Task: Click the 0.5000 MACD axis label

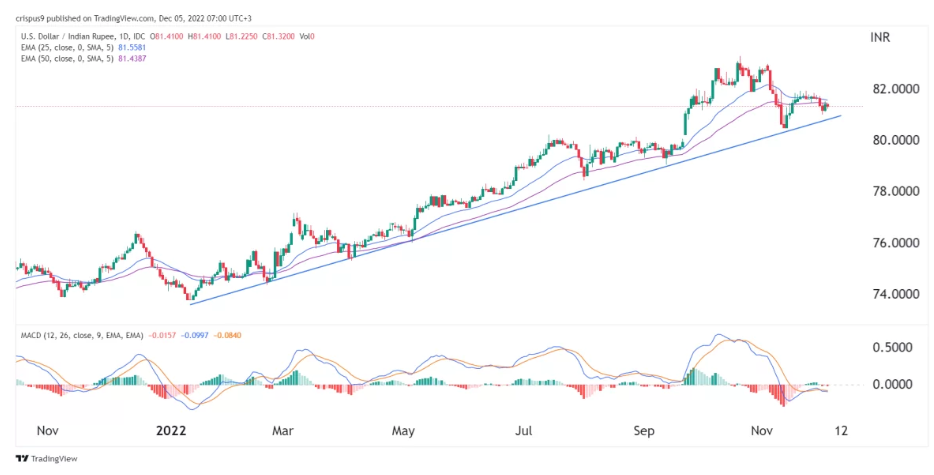Action: click(893, 347)
